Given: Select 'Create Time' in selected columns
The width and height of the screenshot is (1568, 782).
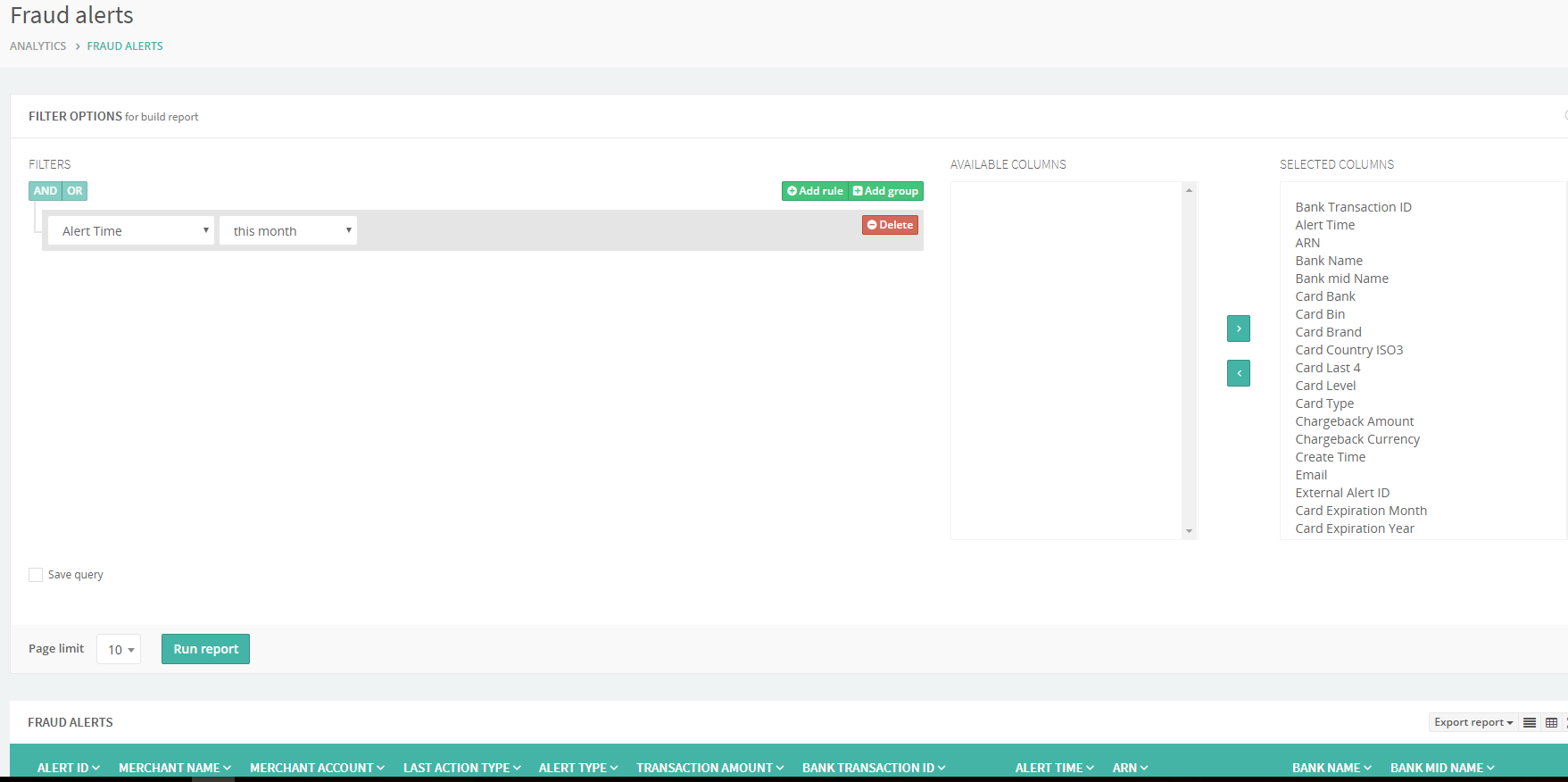Looking at the screenshot, I should pyautogui.click(x=1331, y=457).
